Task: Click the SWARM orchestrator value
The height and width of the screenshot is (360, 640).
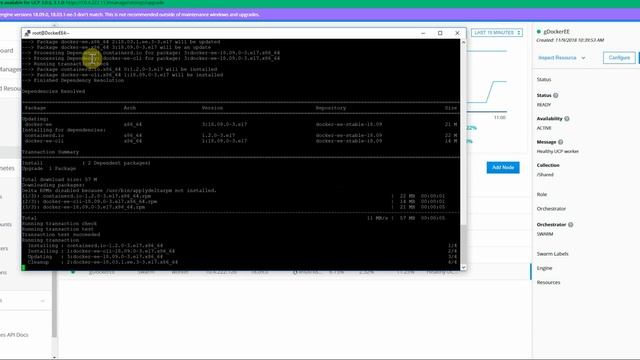Action: click(x=544, y=234)
